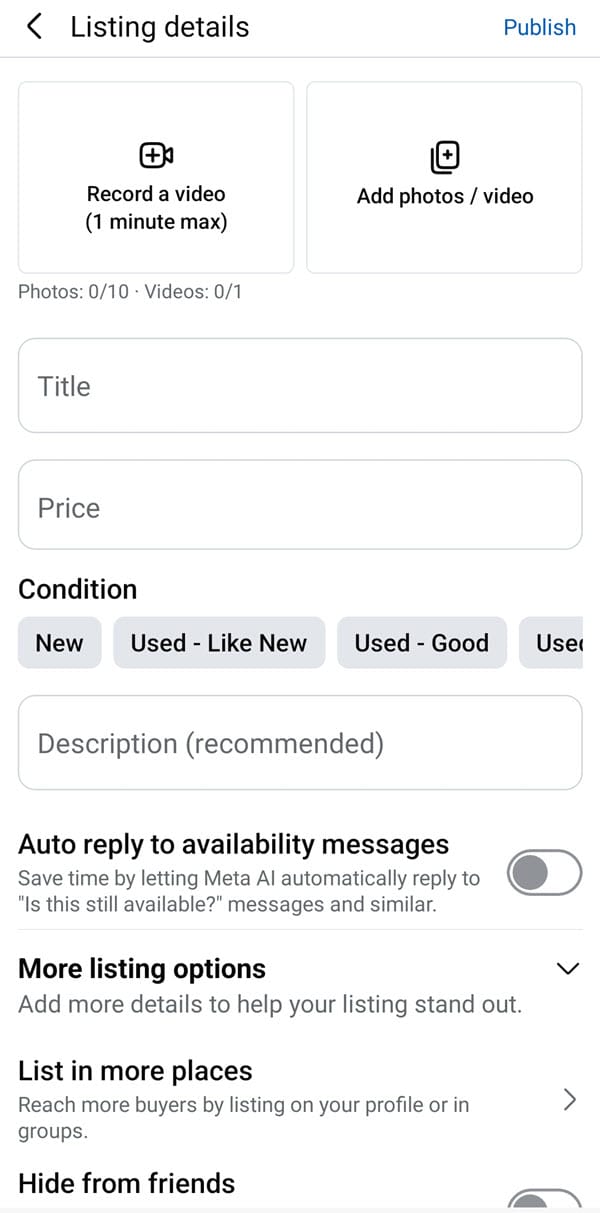The image size is (600, 1213).
Task: Enable auto reply to availability messages
Action: (x=544, y=873)
